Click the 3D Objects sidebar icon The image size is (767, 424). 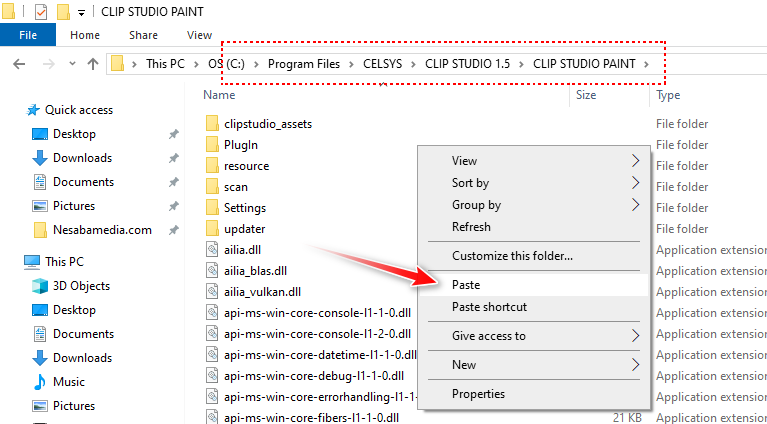click(40, 286)
